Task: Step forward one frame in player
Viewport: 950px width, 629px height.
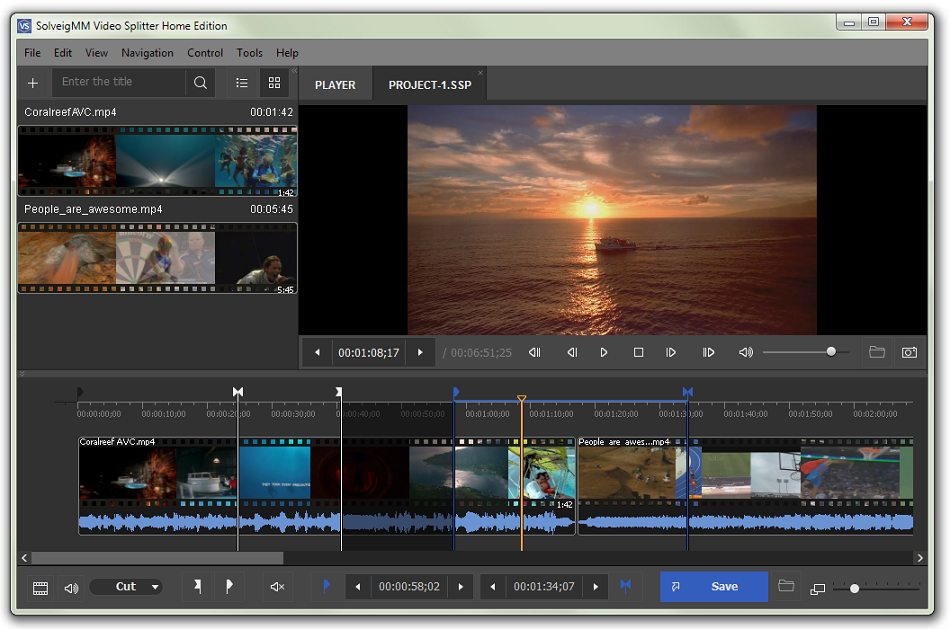Action: [x=671, y=352]
